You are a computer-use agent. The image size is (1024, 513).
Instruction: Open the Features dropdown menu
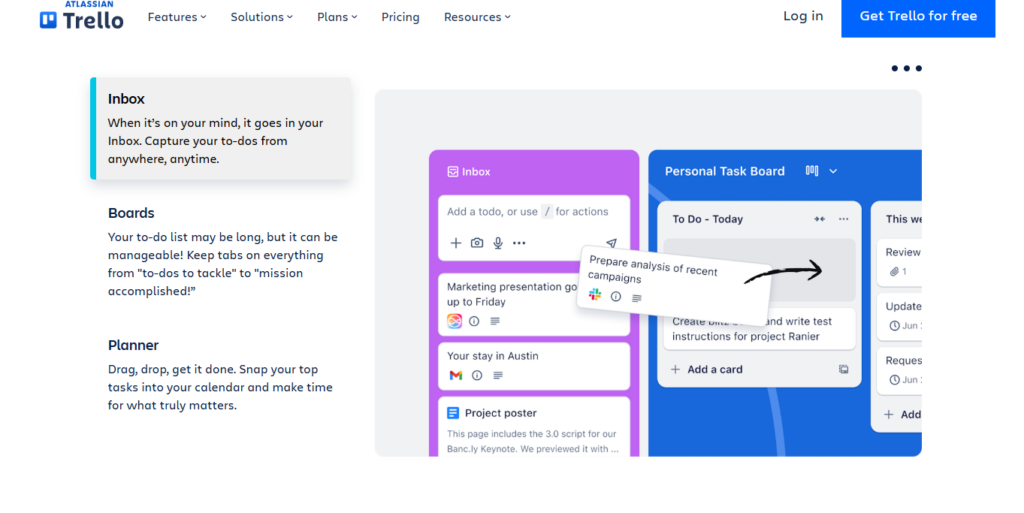click(176, 17)
